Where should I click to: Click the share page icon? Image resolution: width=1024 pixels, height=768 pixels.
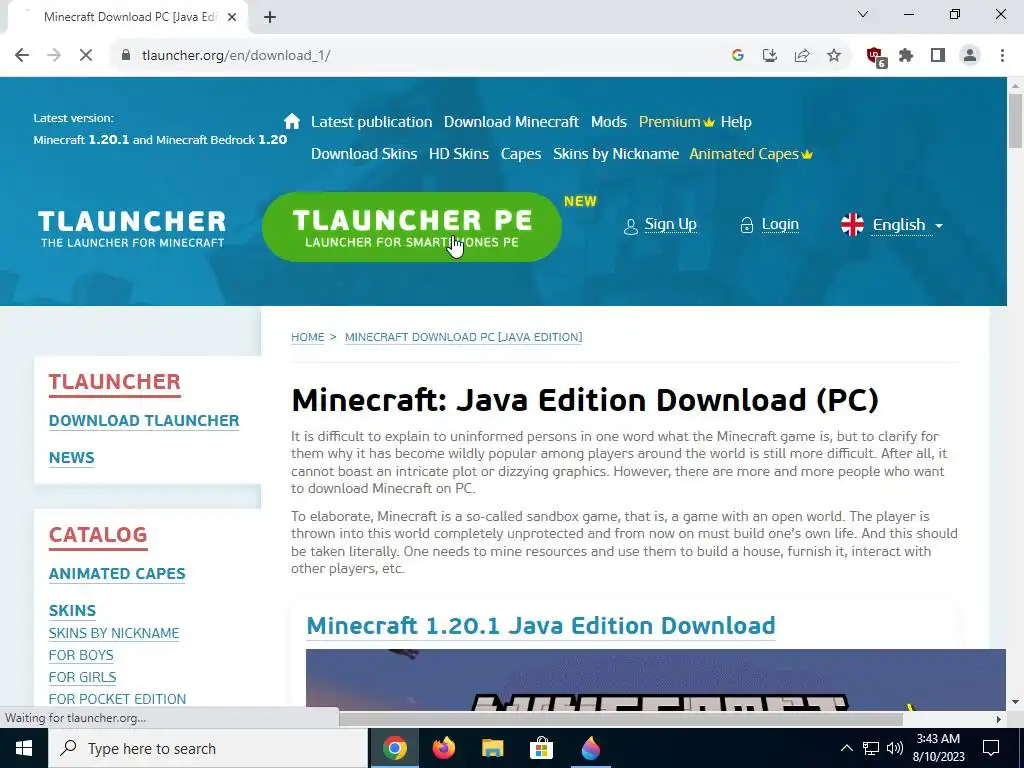[x=802, y=56]
